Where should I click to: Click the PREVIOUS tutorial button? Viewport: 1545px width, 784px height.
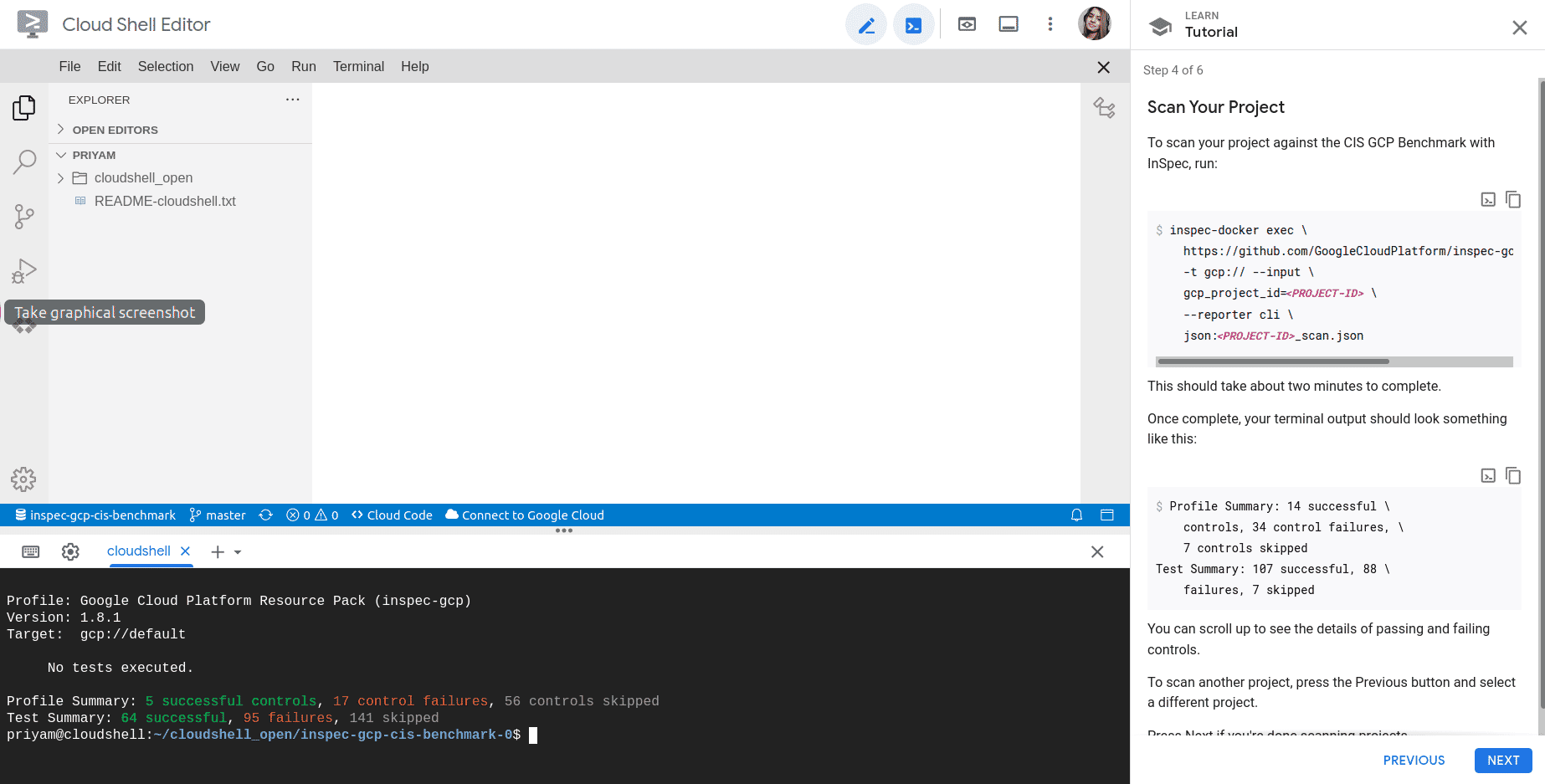[x=1414, y=760]
